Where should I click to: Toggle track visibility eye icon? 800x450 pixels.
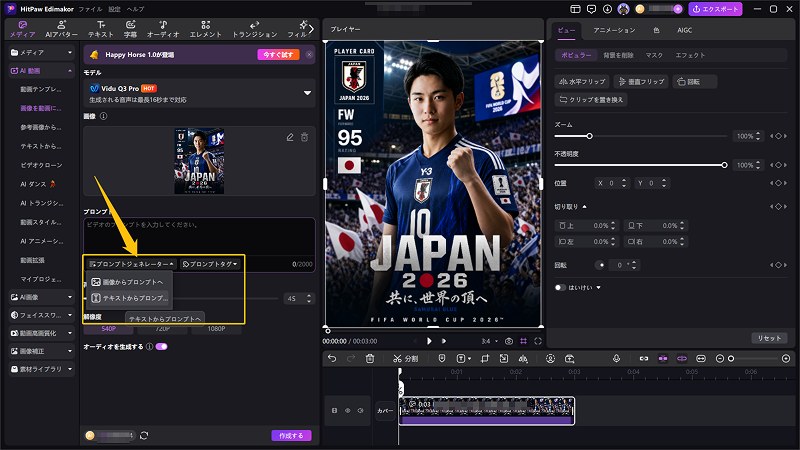click(x=347, y=410)
